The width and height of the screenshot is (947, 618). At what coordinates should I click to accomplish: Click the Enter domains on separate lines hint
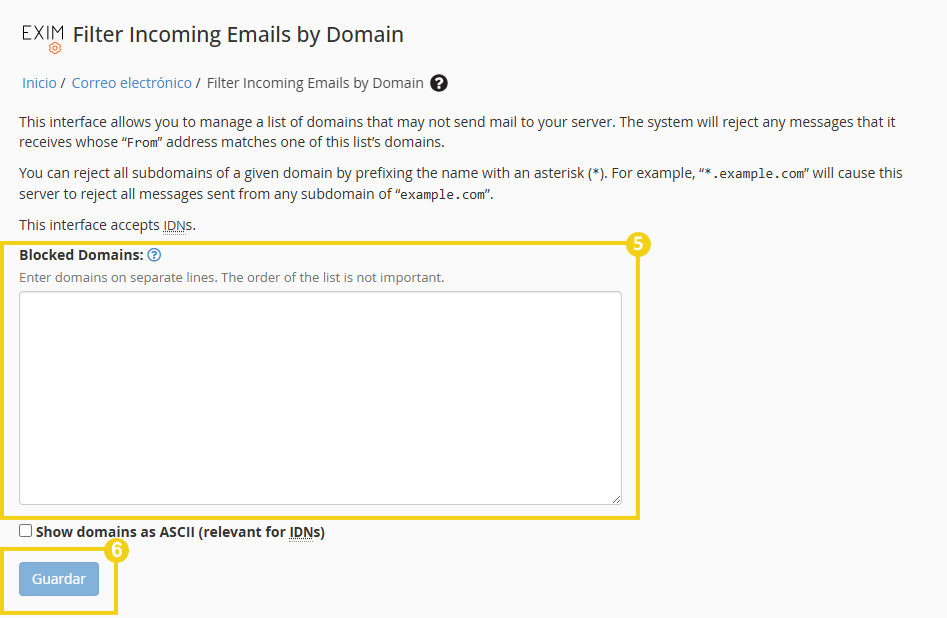231,277
